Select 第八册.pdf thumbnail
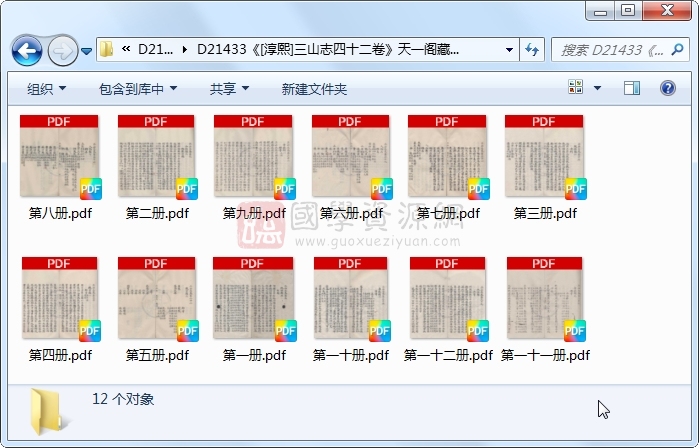The height and width of the screenshot is (448, 699). [60, 157]
